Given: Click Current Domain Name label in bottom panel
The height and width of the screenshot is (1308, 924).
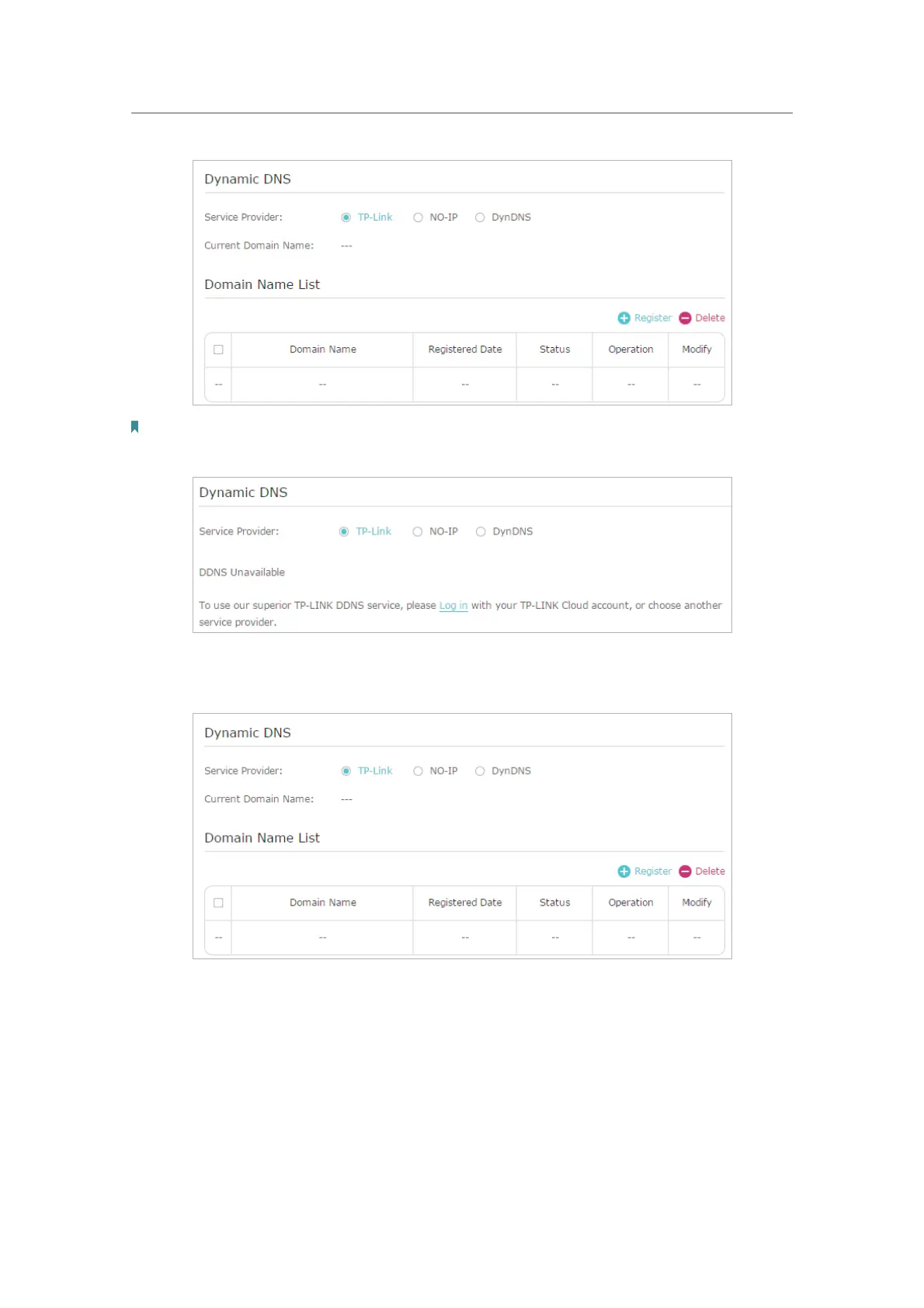Looking at the screenshot, I should 259,799.
